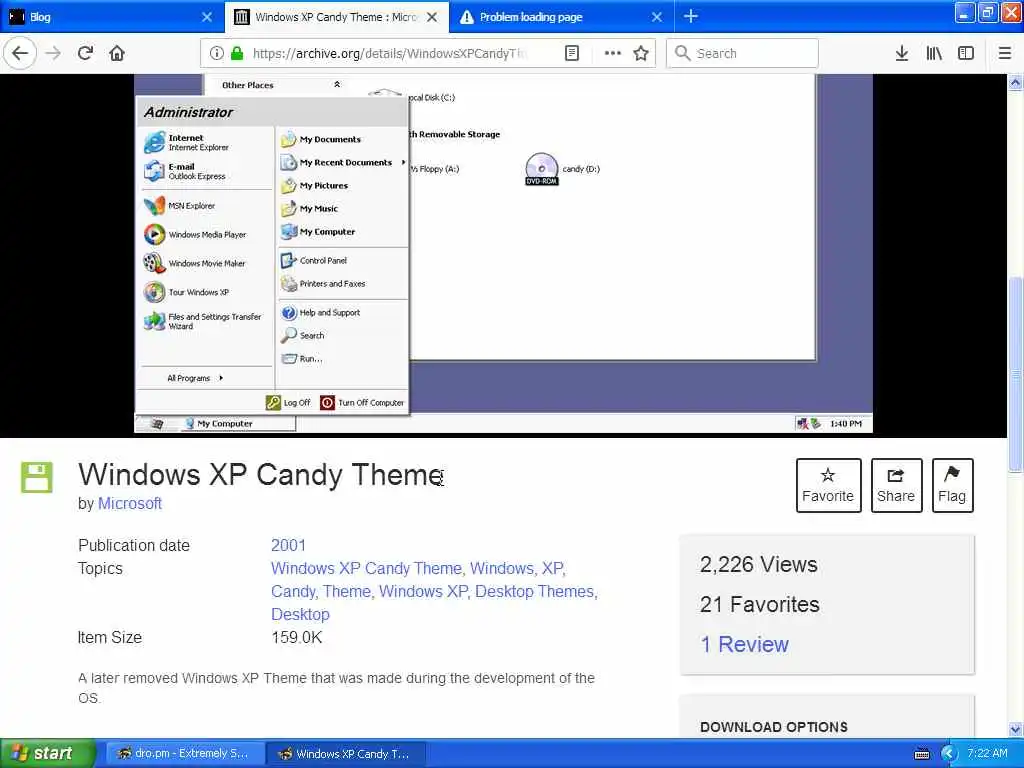Open a new browser tab
1024x768 pixels.
pos(690,16)
